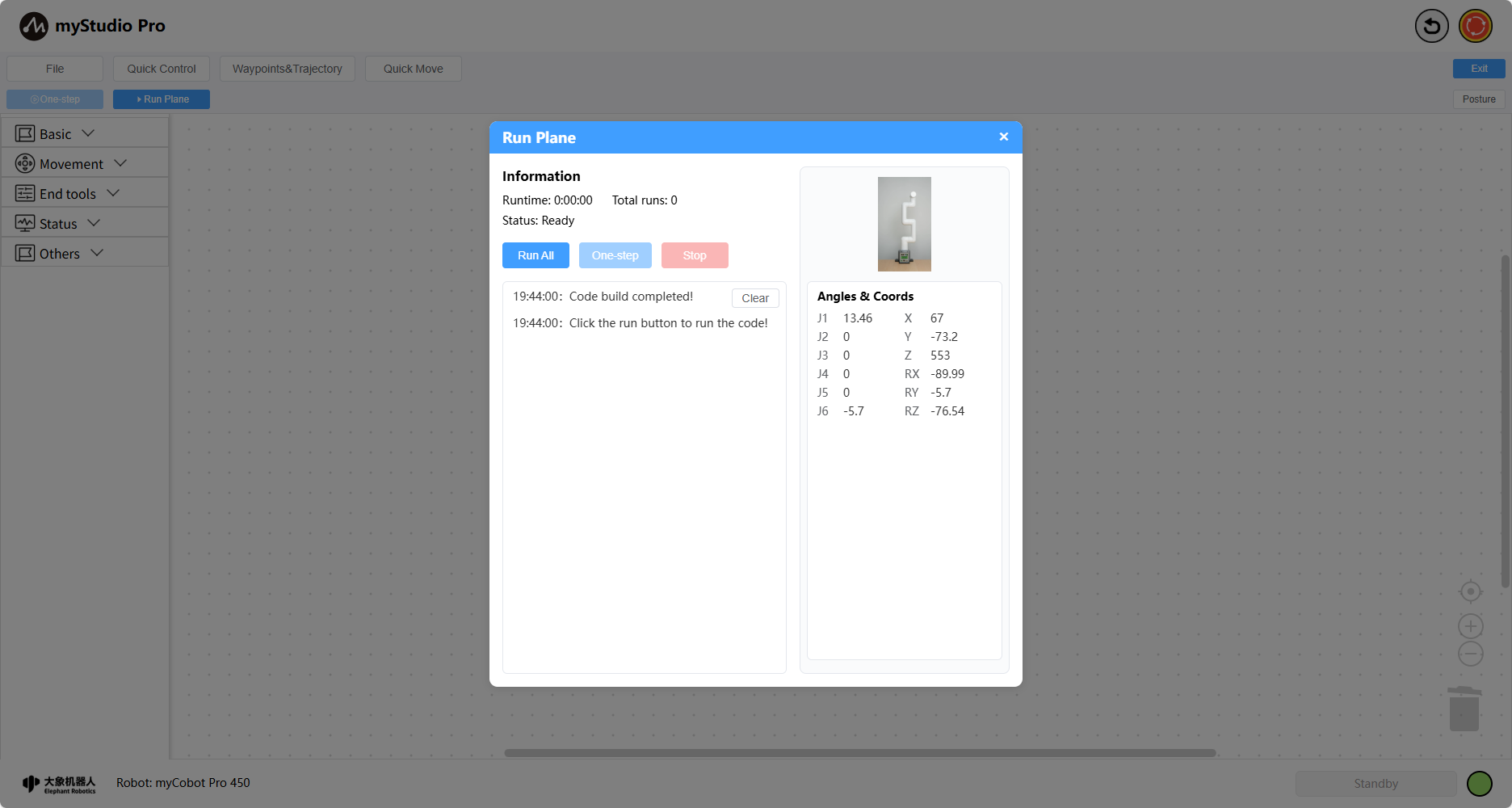Screen dimensions: 1512x808
Task: Zoom out with the minus icon
Action: point(1470,654)
